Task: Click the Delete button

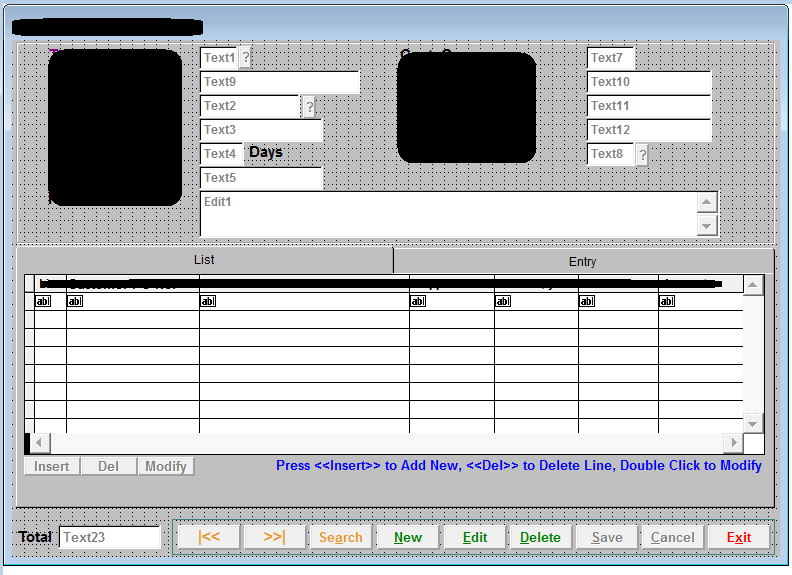Action: coord(540,537)
